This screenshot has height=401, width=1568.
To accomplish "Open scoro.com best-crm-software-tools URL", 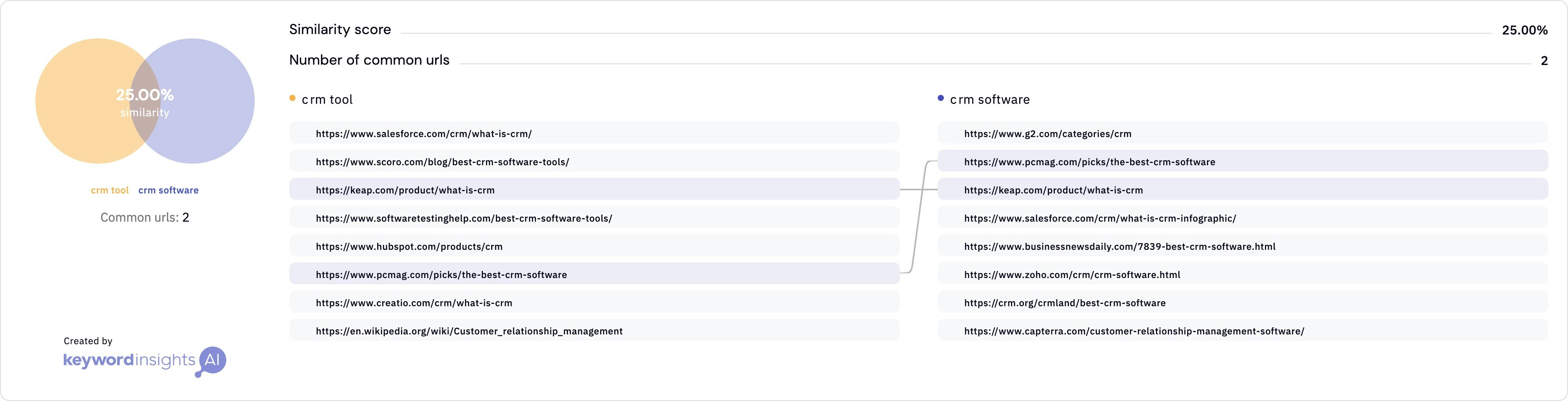I will click(x=594, y=161).
